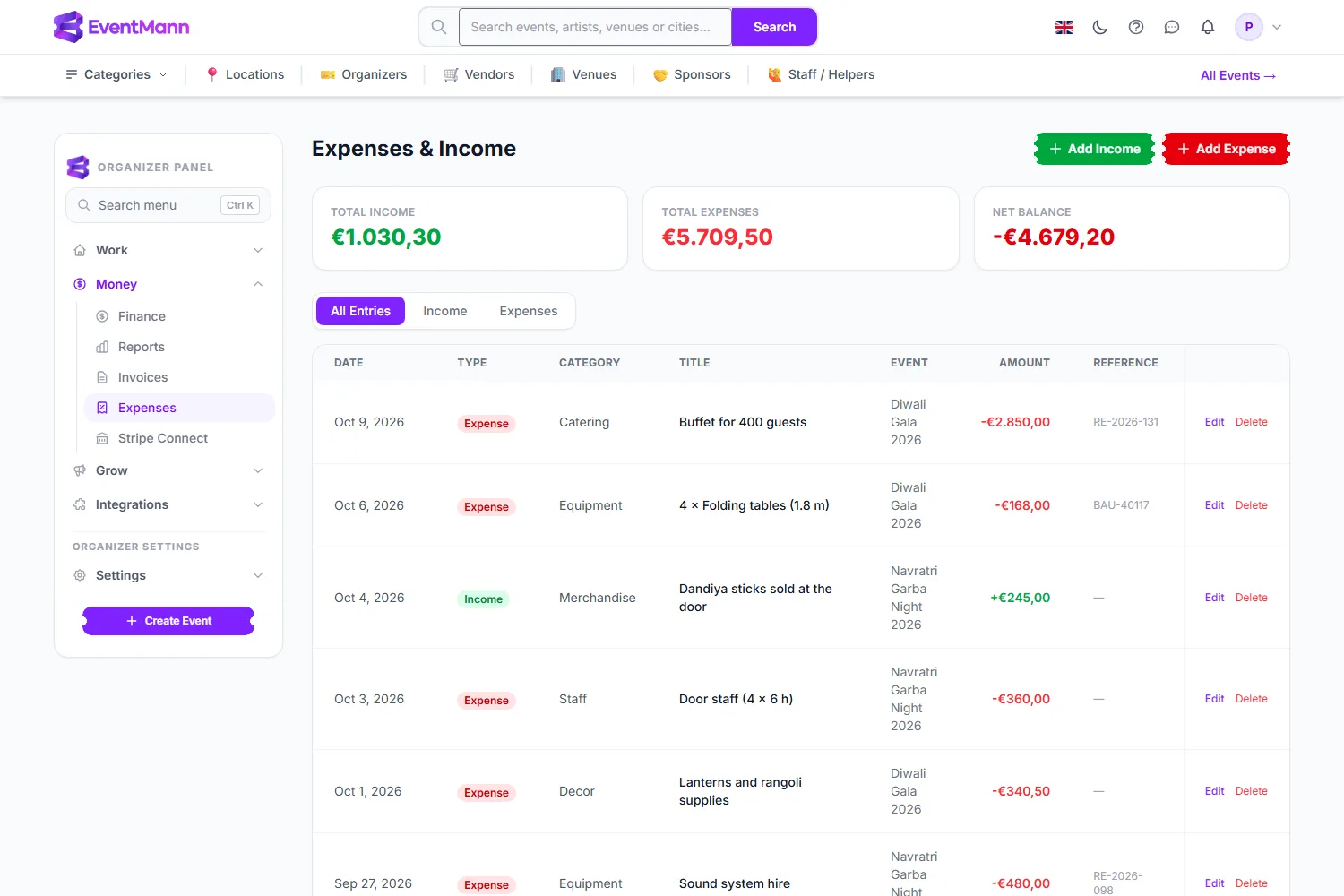Open Venues page

pyautogui.click(x=583, y=74)
